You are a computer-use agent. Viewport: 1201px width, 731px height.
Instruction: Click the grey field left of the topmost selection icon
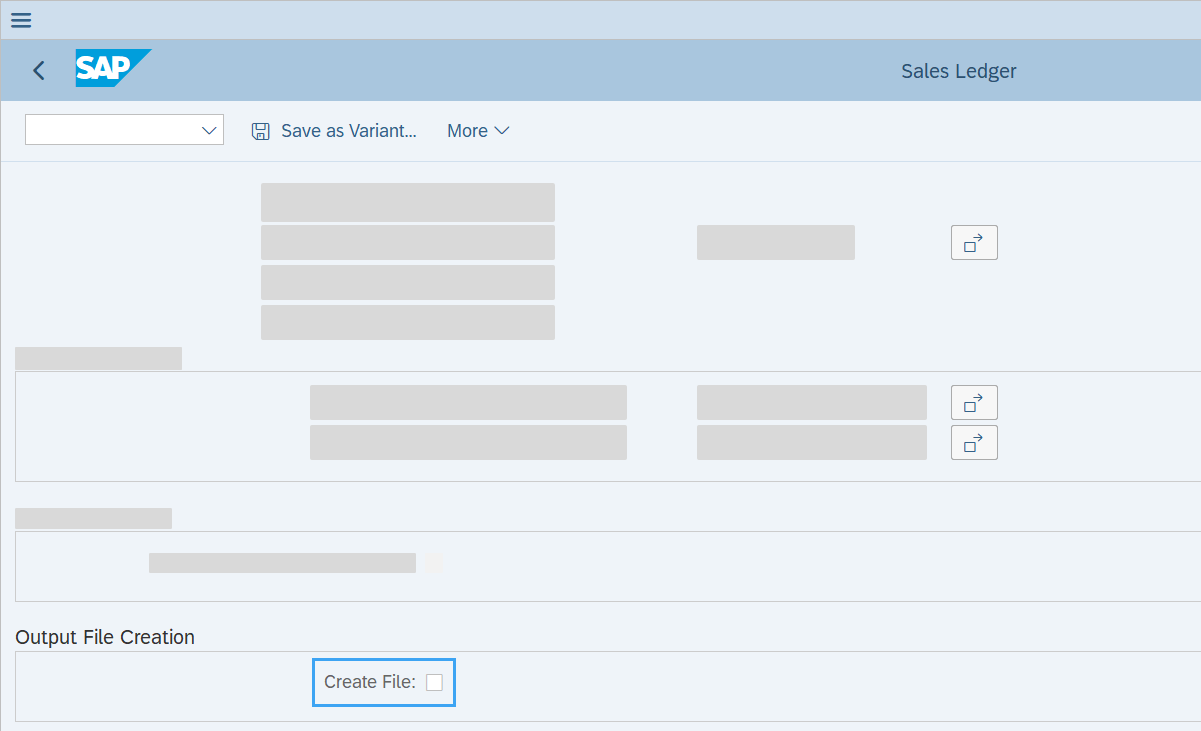pyautogui.click(x=775, y=243)
